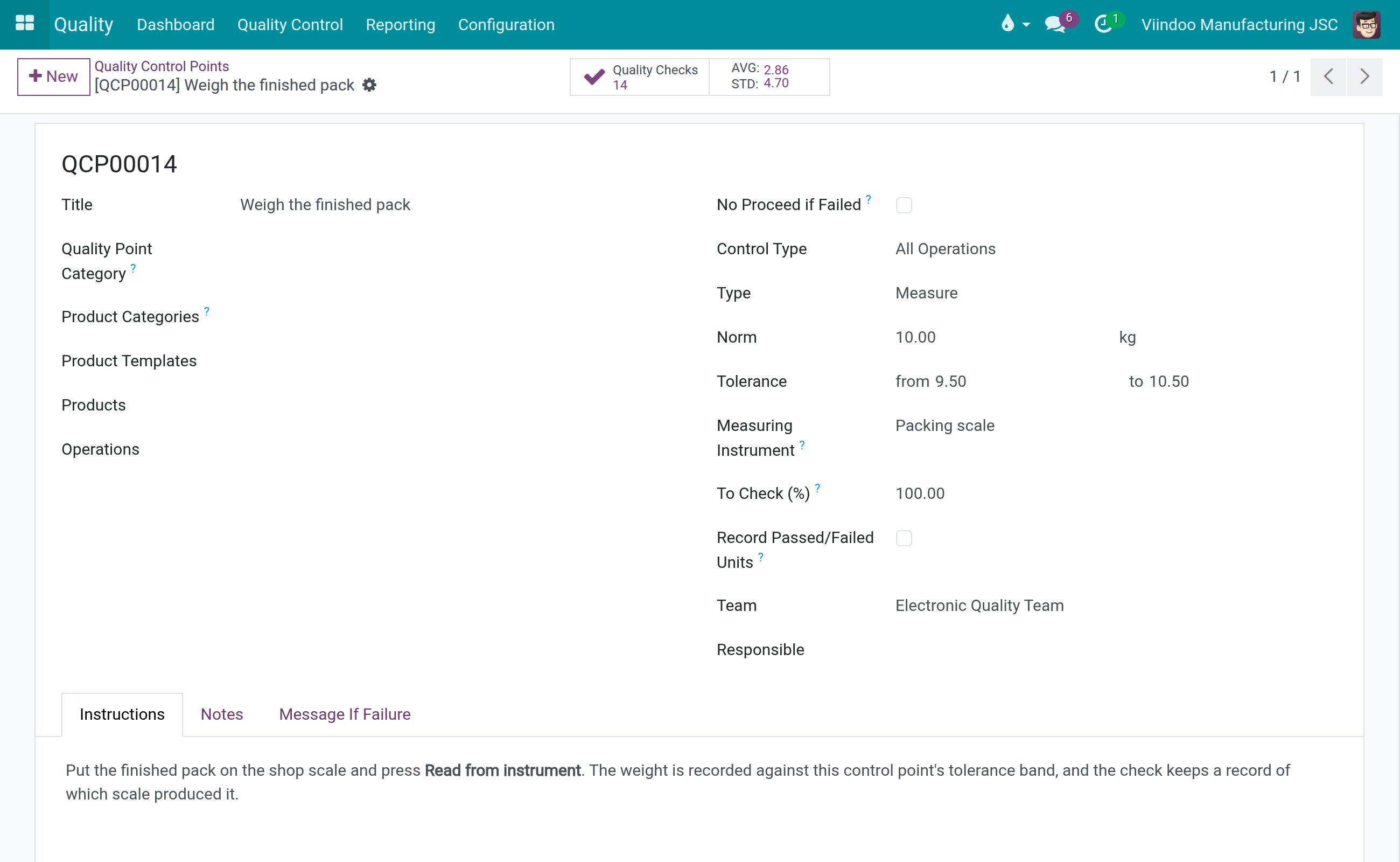Screen dimensions: 1400x862
Task: Open the activities clock icon
Action: click(1108, 24)
